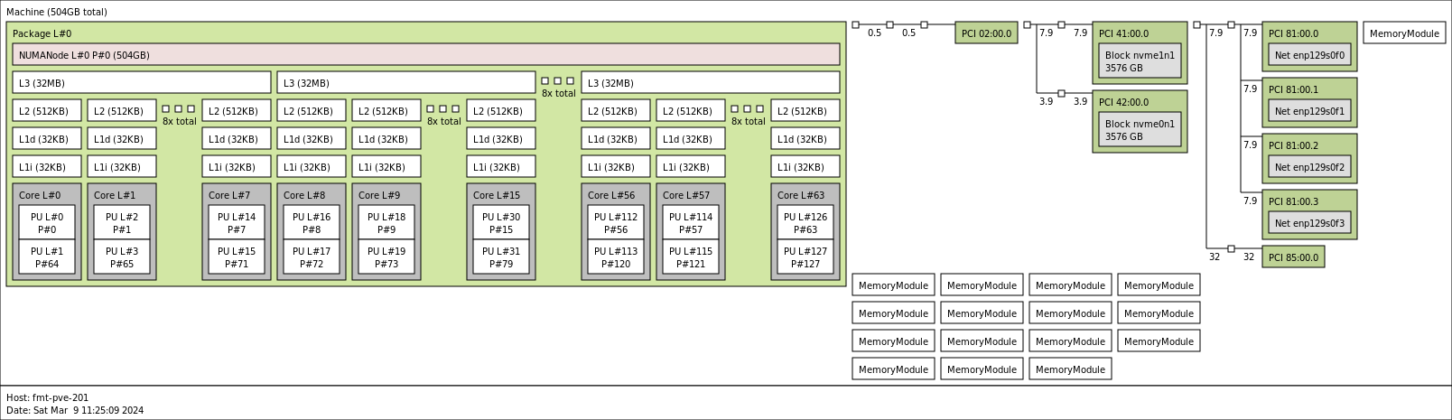This screenshot has height=420, width=1452.
Task: Select the first L3 (32MB) cache box
Action: pos(142,82)
